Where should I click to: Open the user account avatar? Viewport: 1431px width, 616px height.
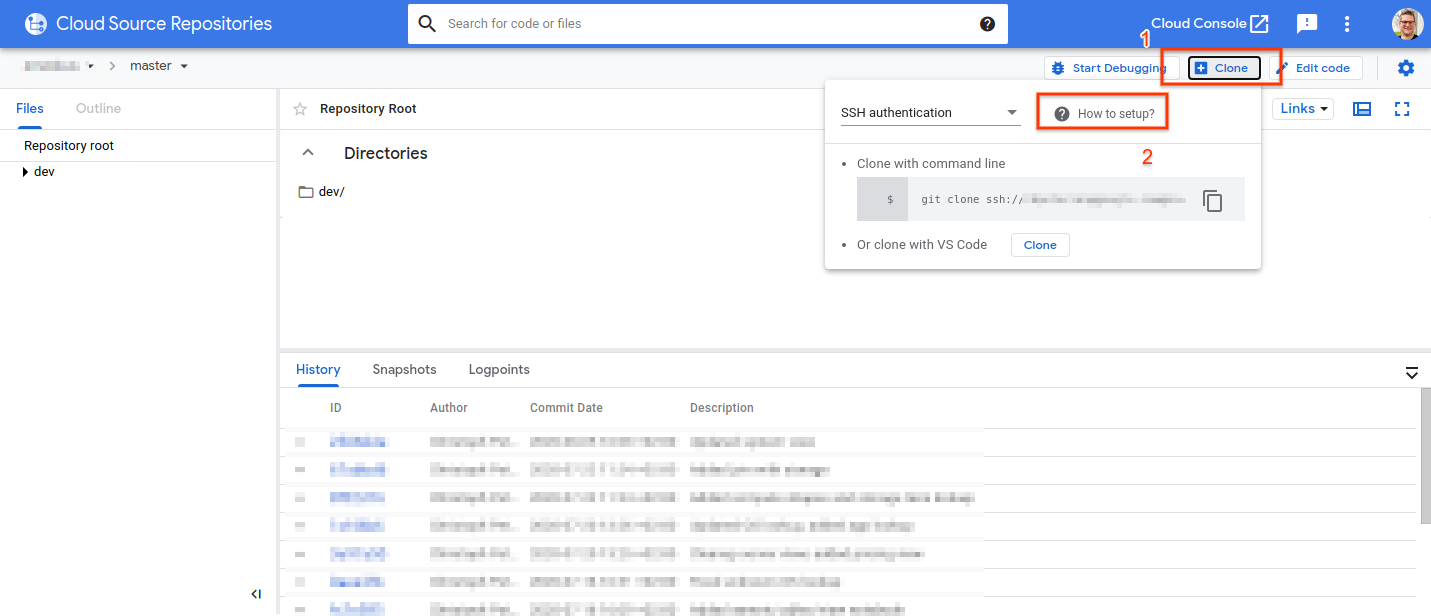[1407, 24]
